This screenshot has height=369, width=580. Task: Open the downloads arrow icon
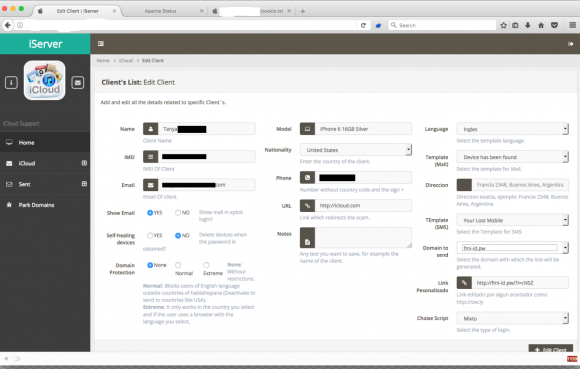[528, 25]
